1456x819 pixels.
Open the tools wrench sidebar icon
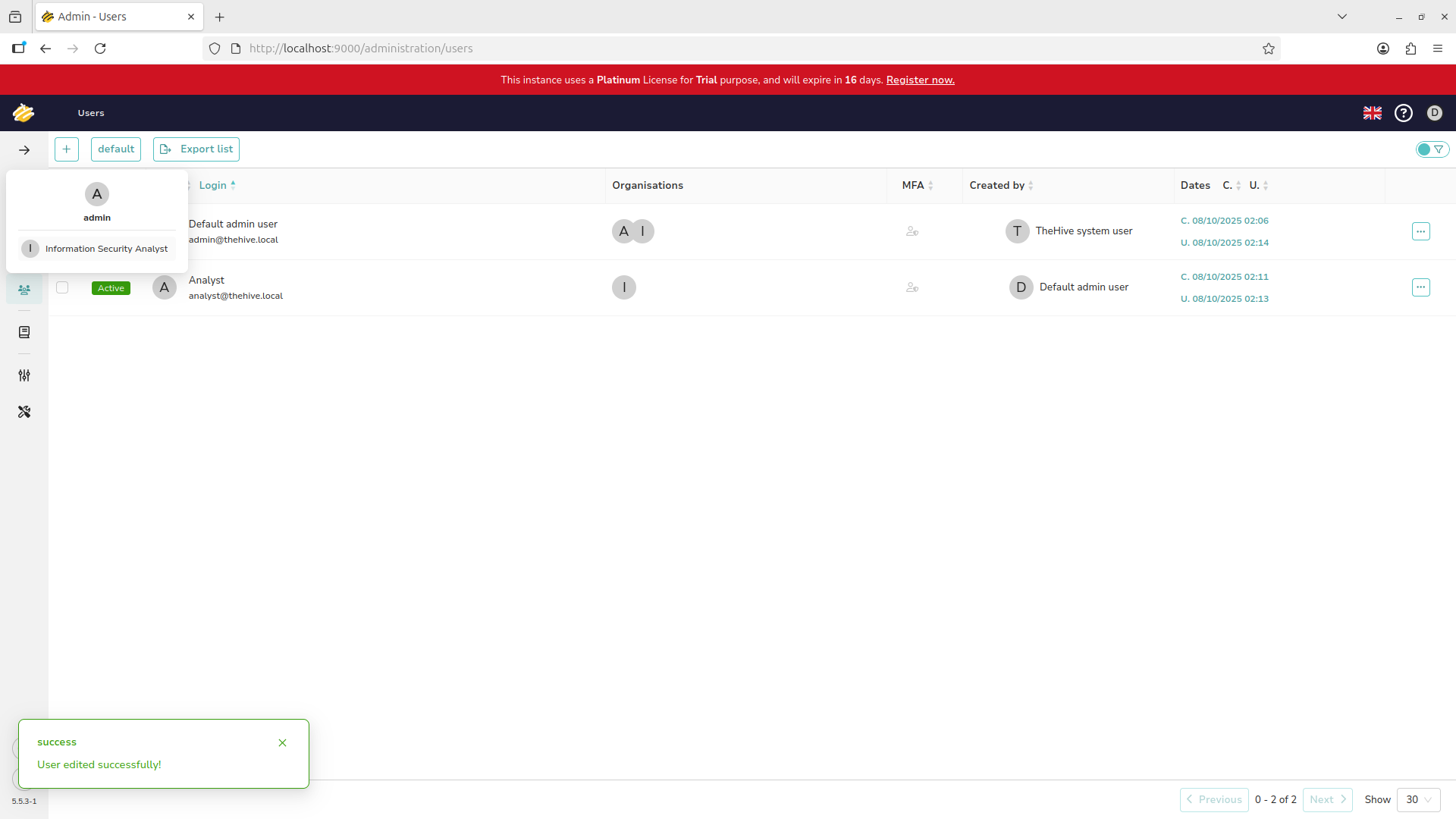24,412
